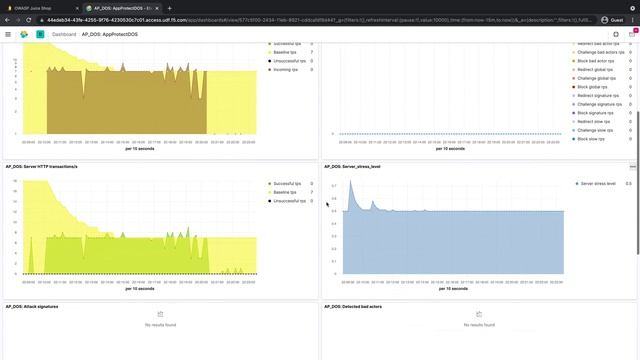Toggle Challenge slow rps legend entry
This screenshot has width=640, height=360.
click(595, 130)
